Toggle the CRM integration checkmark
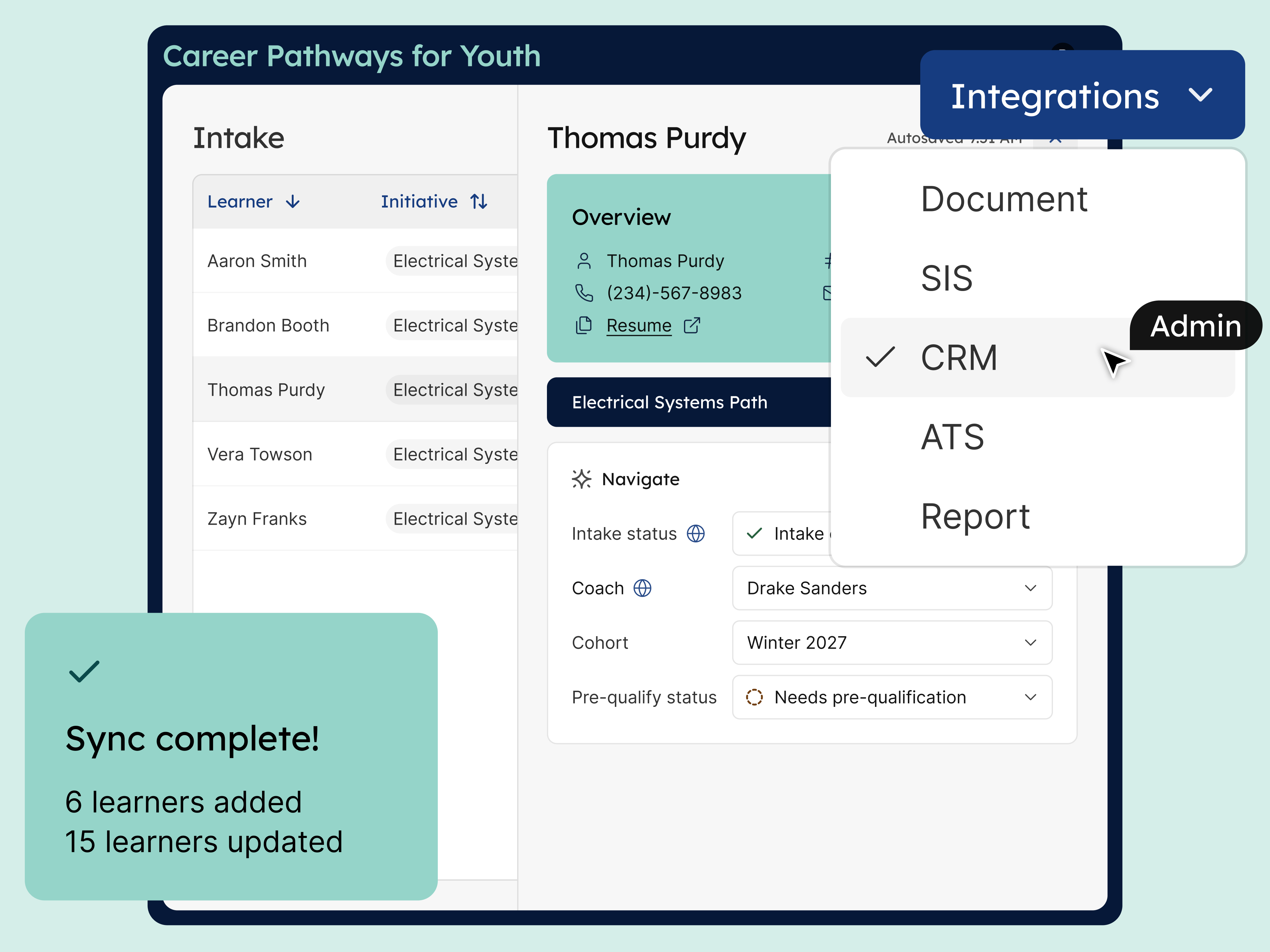1270x952 pixels. click(x=881, y=357)
